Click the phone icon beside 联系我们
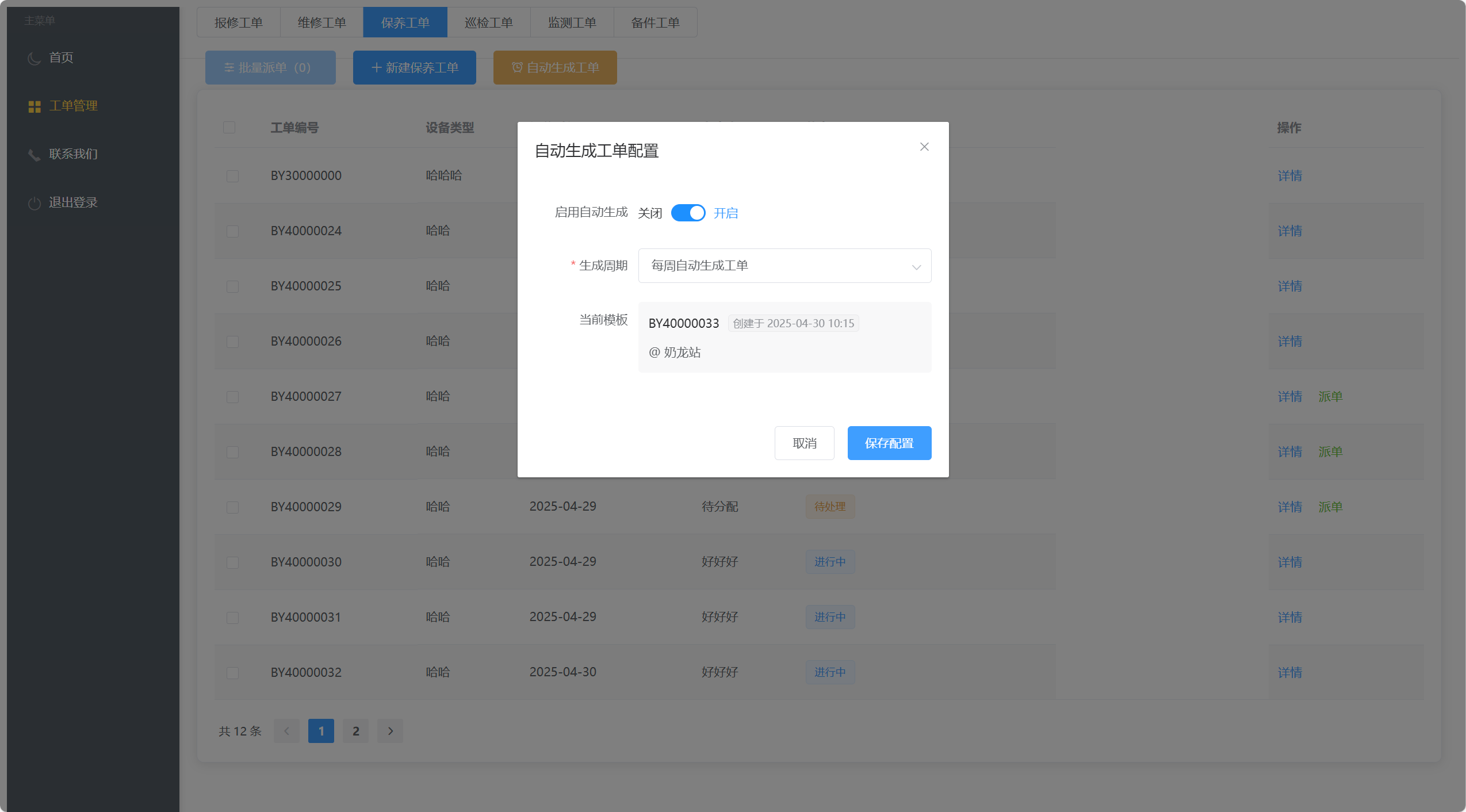1466x812 pixels. point(35,155)
